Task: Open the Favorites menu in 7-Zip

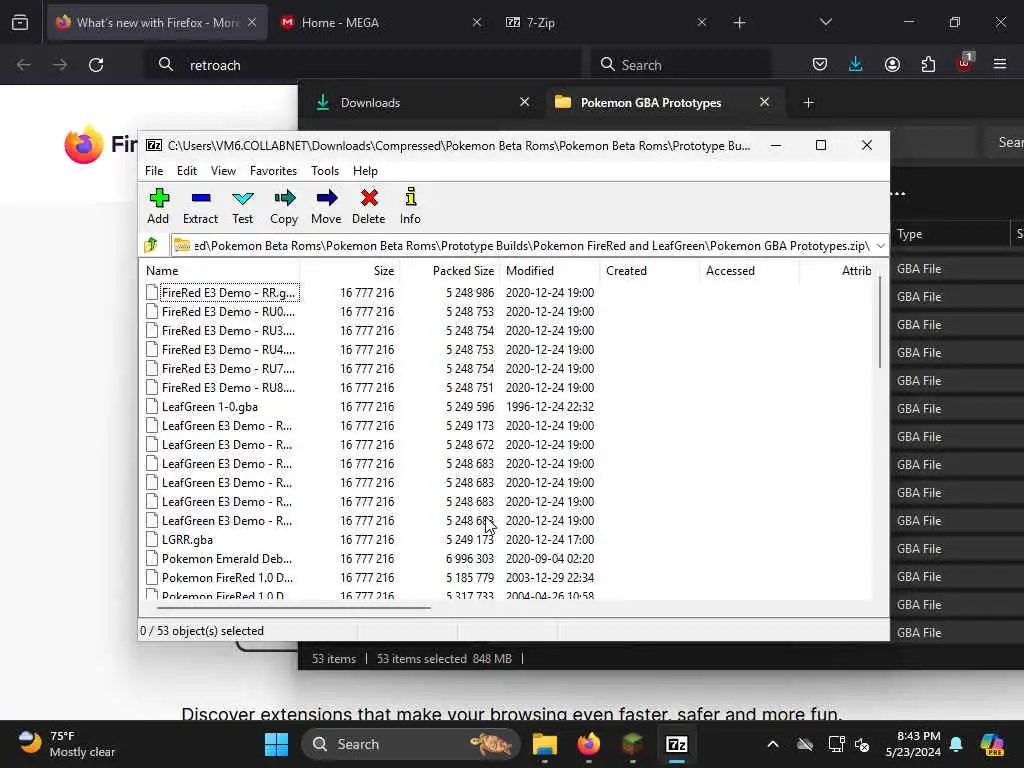Action: pos(273,170)
